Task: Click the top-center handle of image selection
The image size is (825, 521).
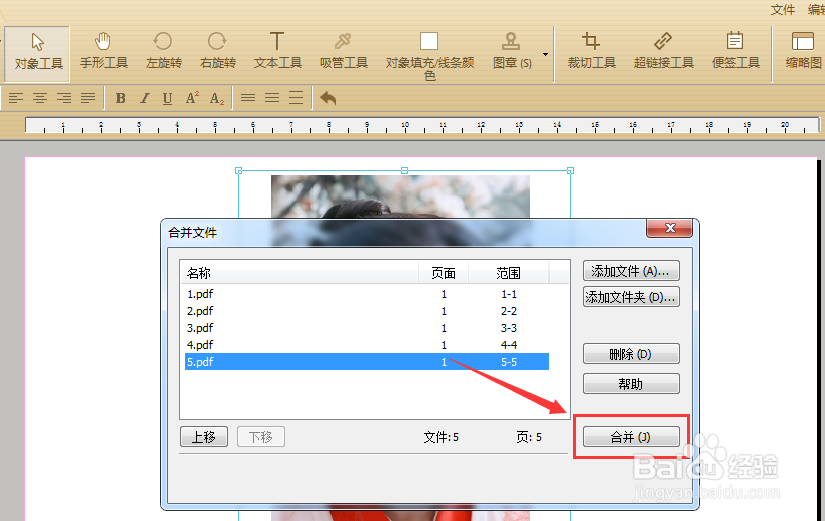Action: coord(404,171)
